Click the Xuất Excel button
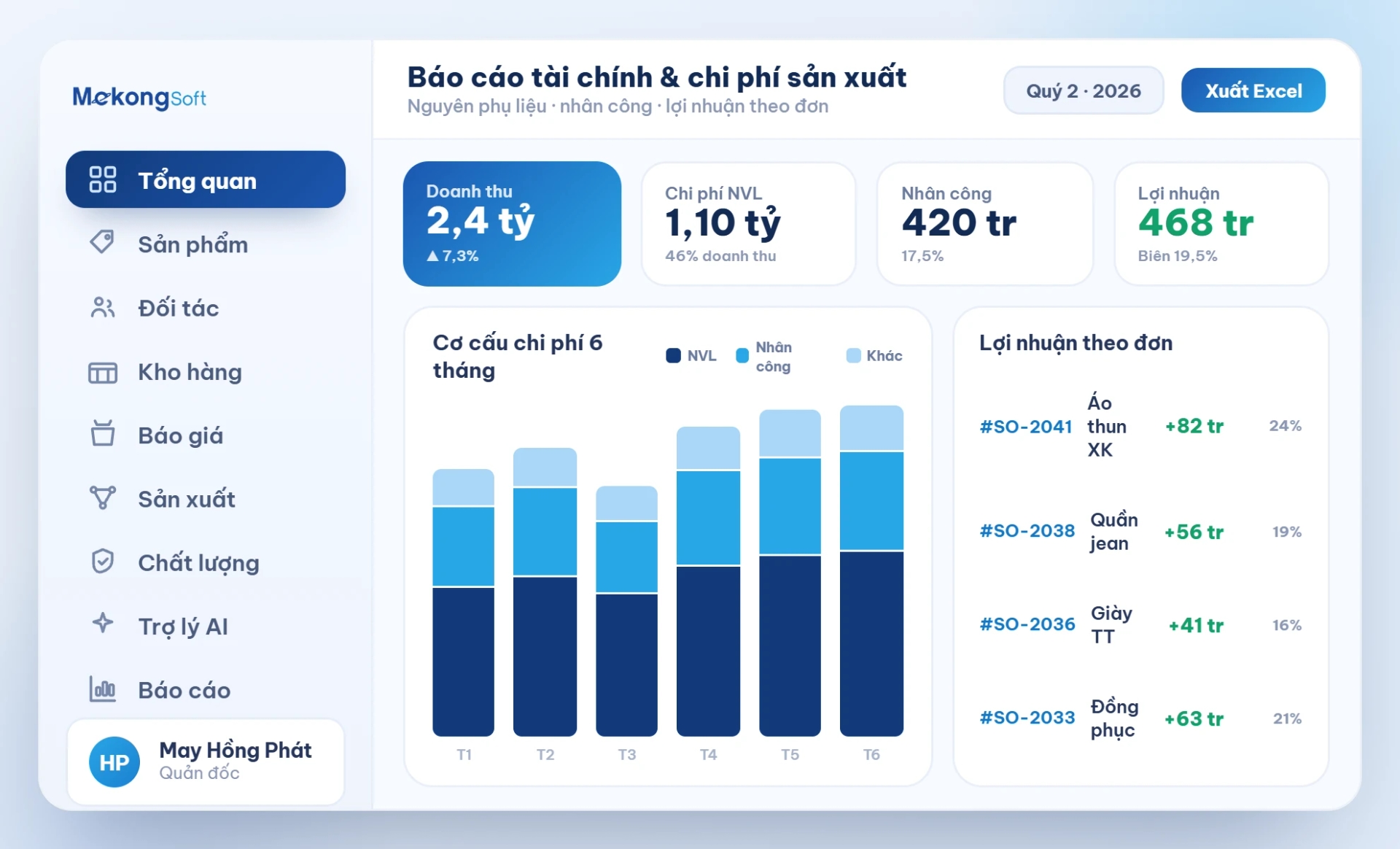The image size is (1400, 849). (1253, 90)
